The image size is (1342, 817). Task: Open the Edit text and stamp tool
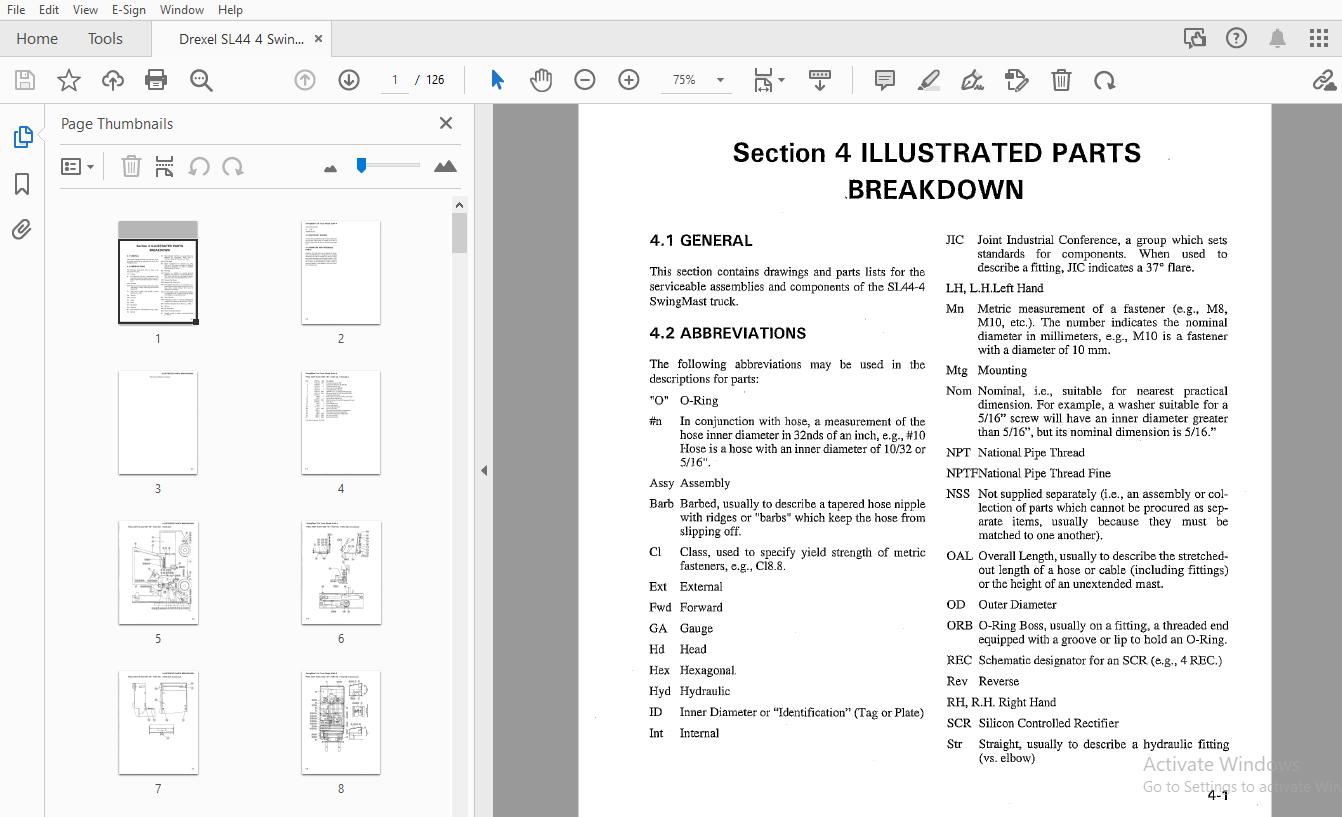pyautogui.click(x=1016, y=80)
